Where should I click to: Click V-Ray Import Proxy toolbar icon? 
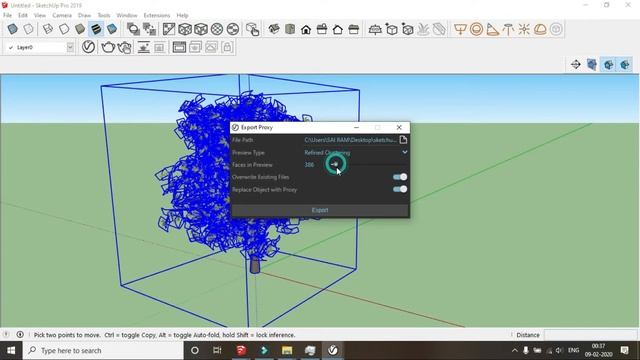[x=407, y=29]
